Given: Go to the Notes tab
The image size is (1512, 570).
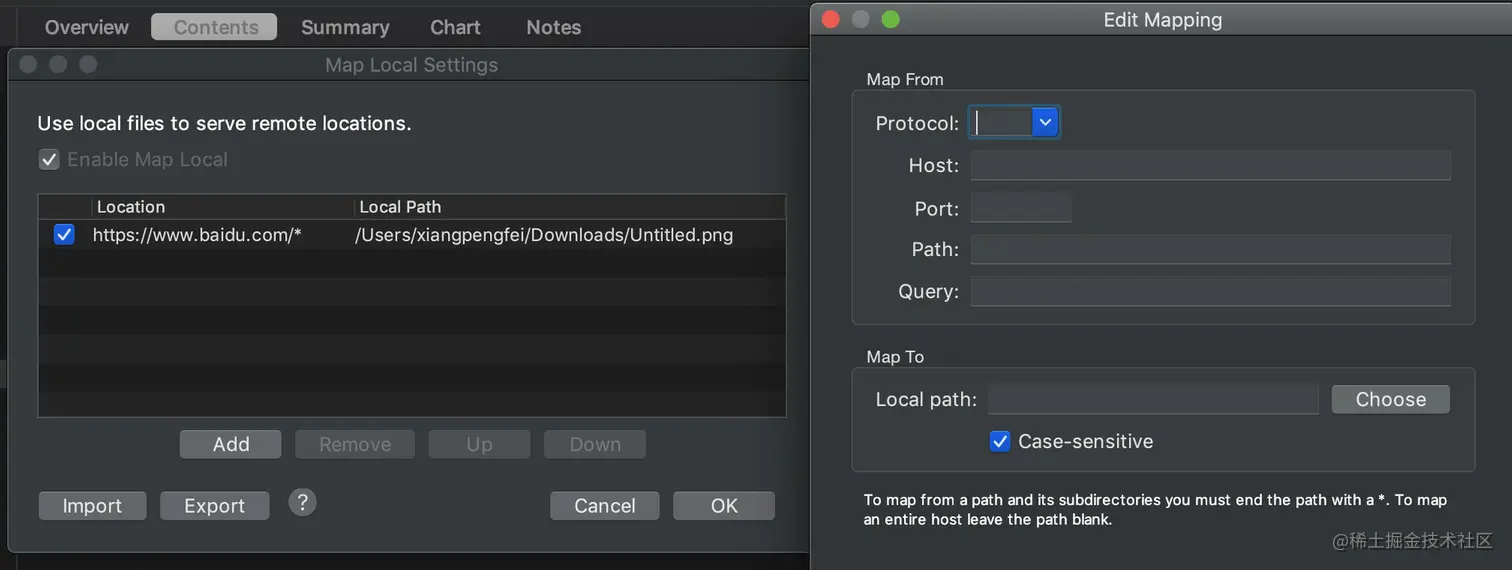Looking at the screenshot, I should coord(553,27).
